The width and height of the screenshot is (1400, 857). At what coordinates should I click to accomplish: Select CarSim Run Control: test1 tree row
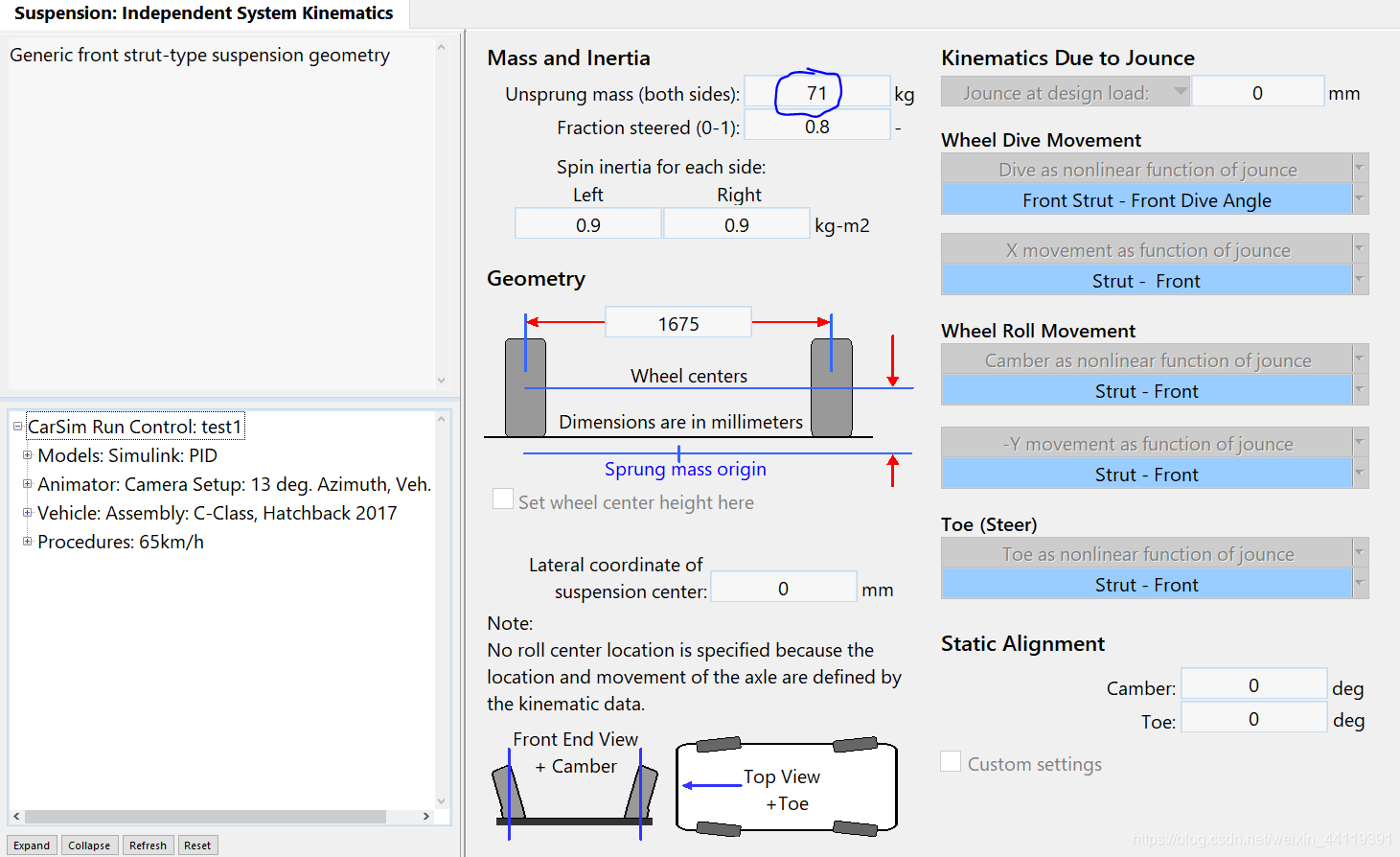pos(135,427)
